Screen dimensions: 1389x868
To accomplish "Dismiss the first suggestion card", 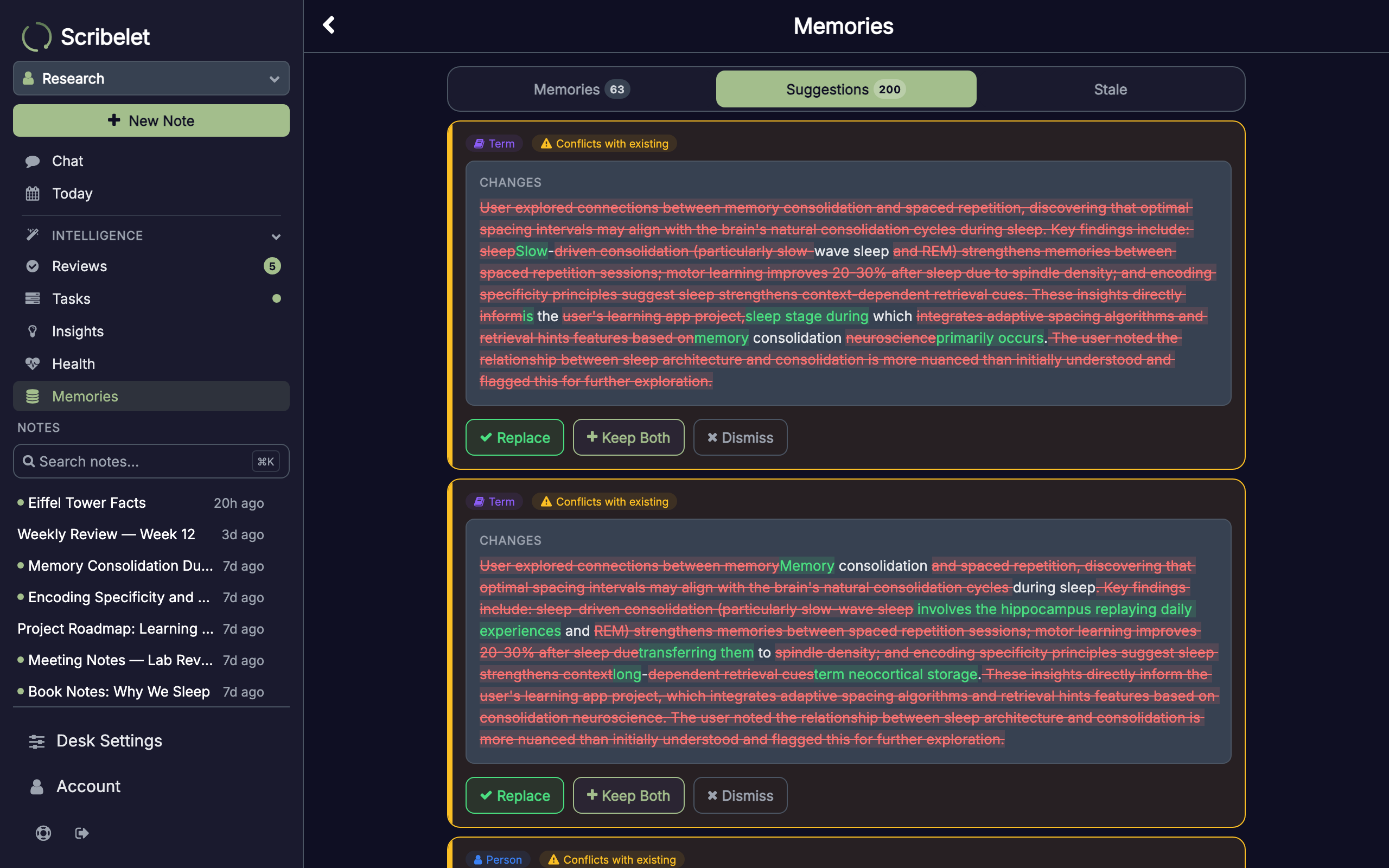I will 741,437.
